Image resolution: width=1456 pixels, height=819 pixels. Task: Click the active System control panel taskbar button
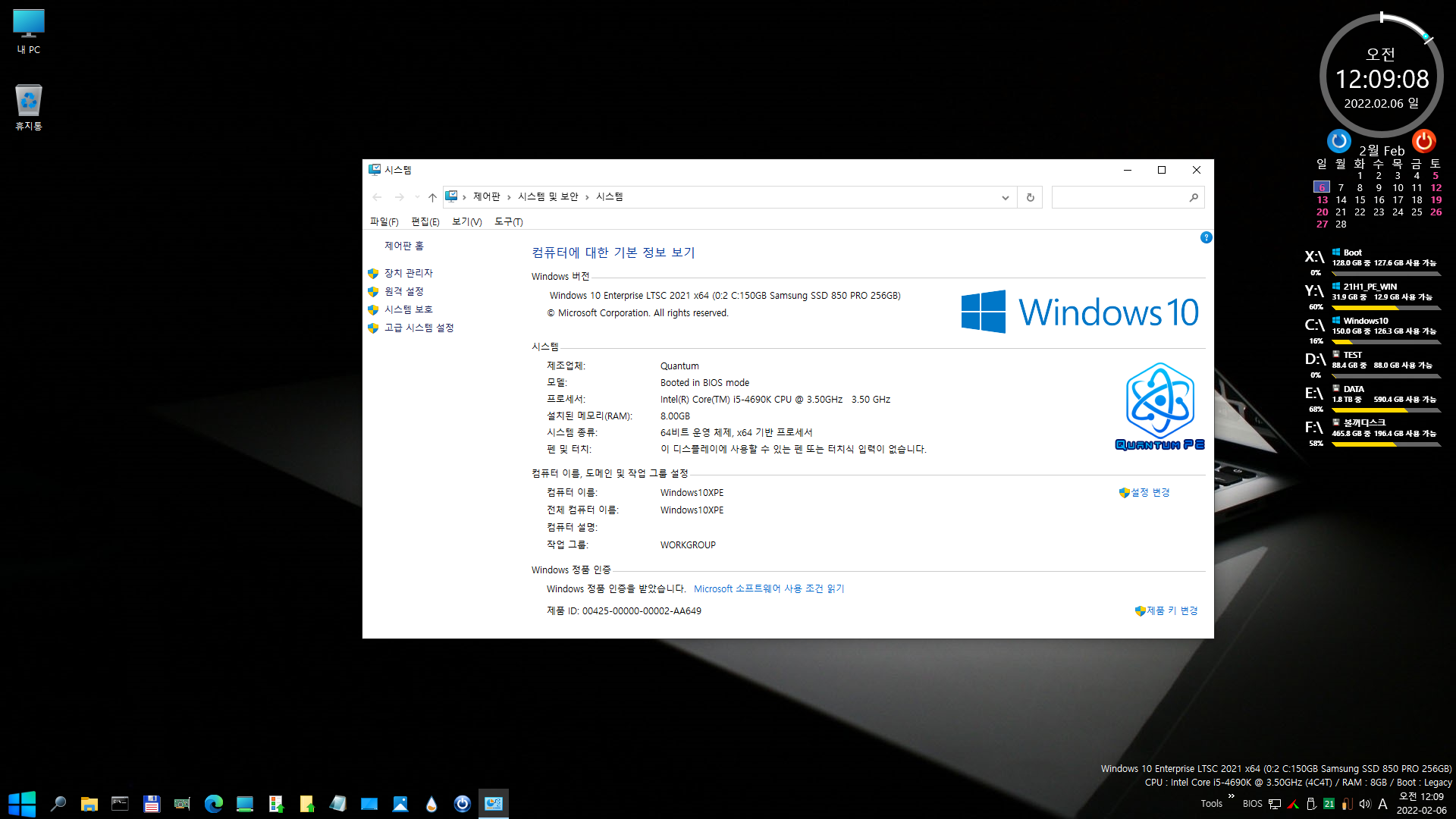tap(494, 804)
